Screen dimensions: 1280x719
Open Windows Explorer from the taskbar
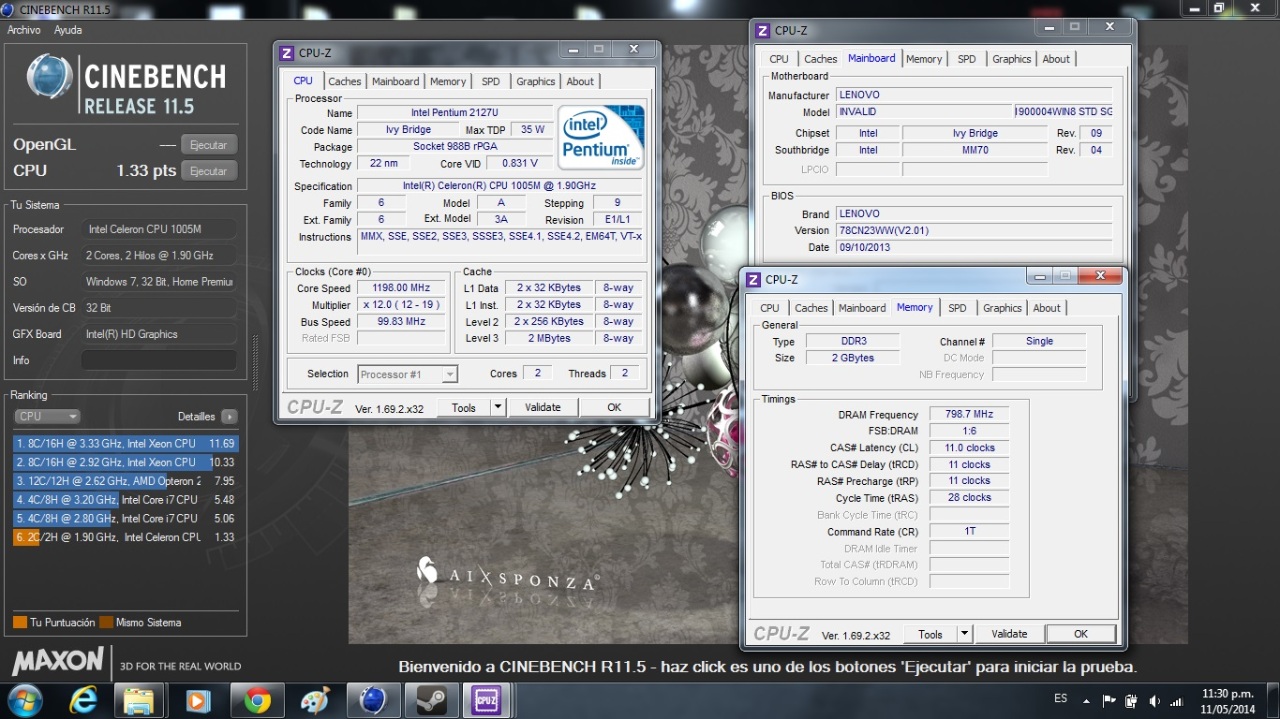[x=139, y=700]
